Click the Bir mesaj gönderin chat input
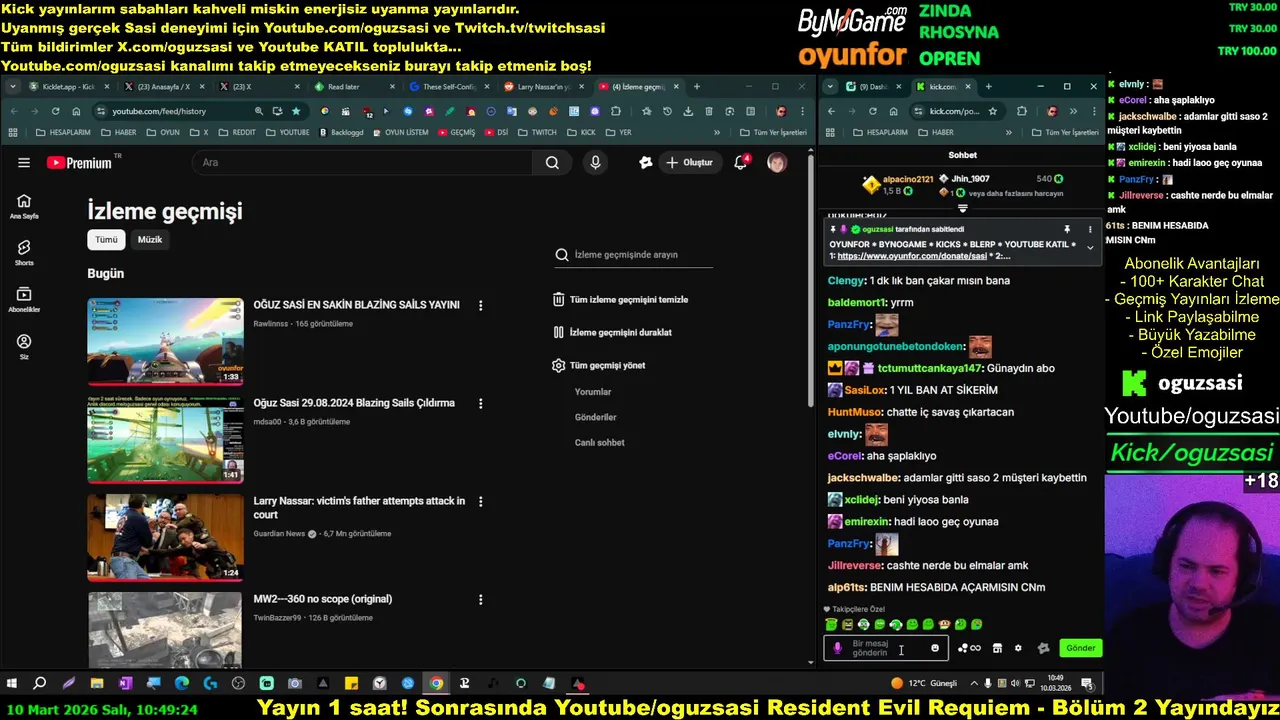1280x720 pixels. (886, 648)
